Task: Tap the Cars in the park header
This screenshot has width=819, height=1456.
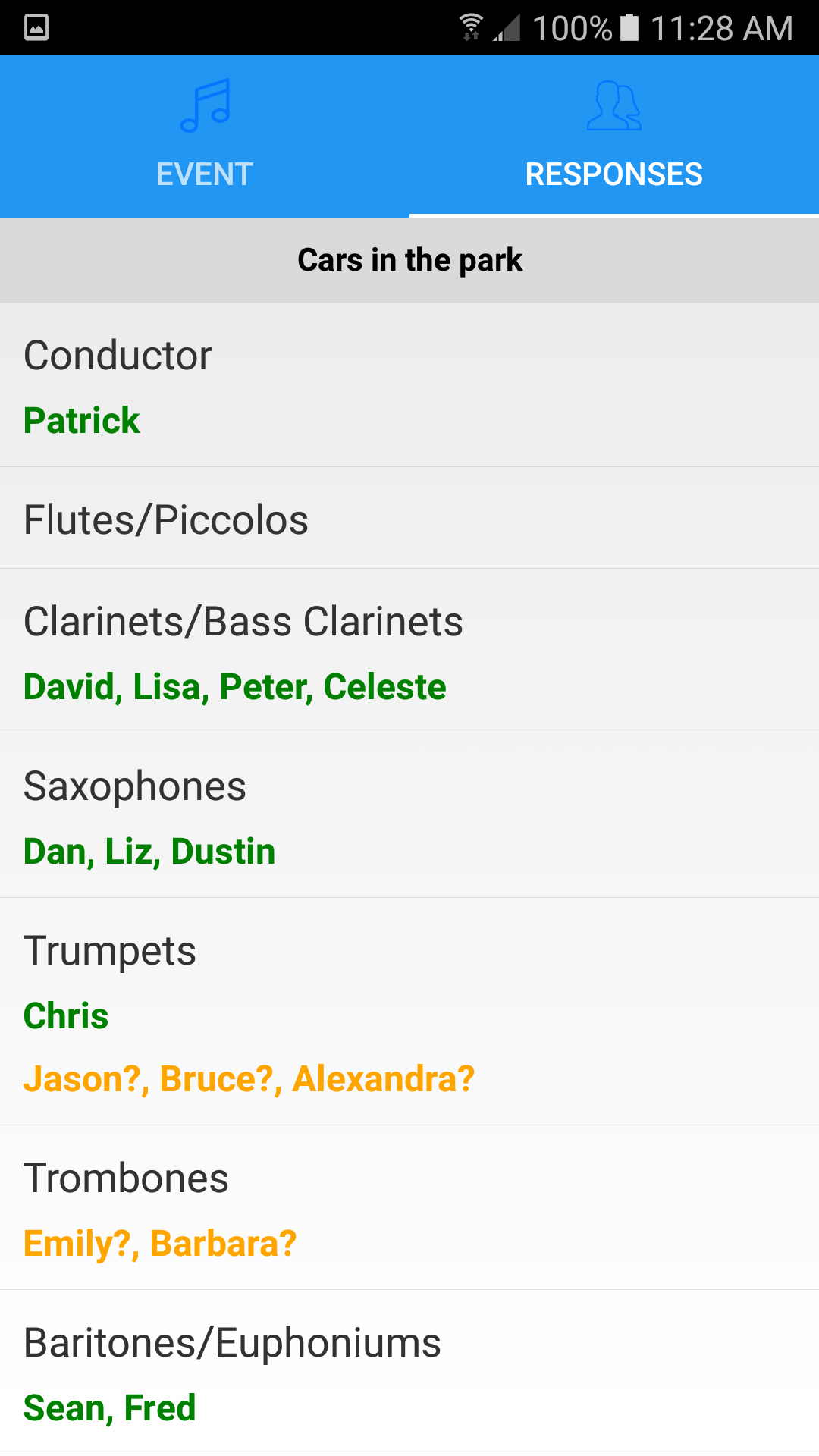Action: [409, 260]
